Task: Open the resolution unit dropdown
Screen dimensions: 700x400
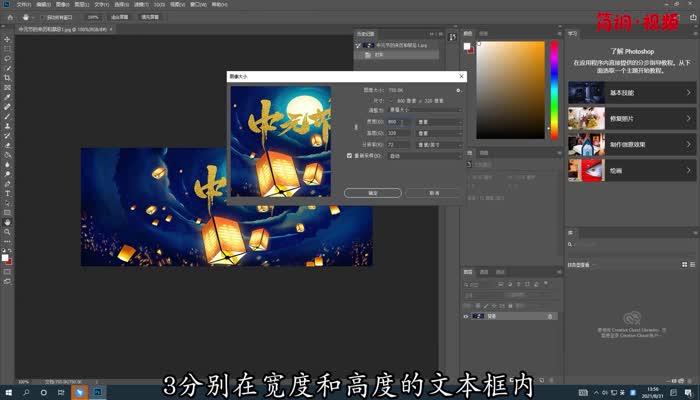Action: coord(439,144)
